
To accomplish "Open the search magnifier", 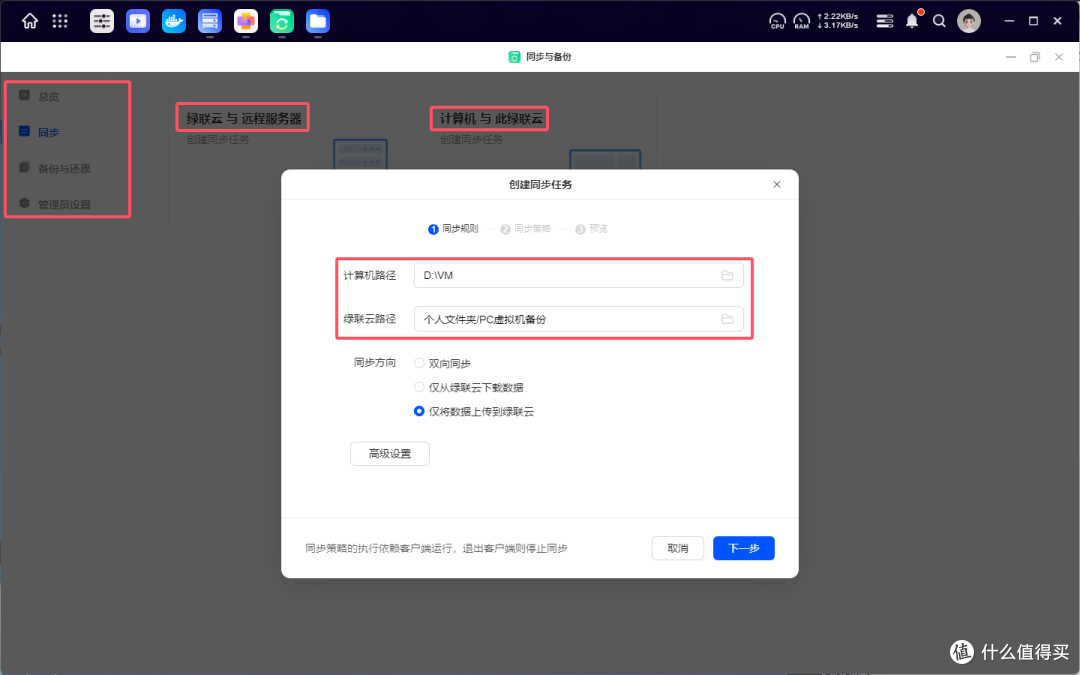I will click(939, 21).
